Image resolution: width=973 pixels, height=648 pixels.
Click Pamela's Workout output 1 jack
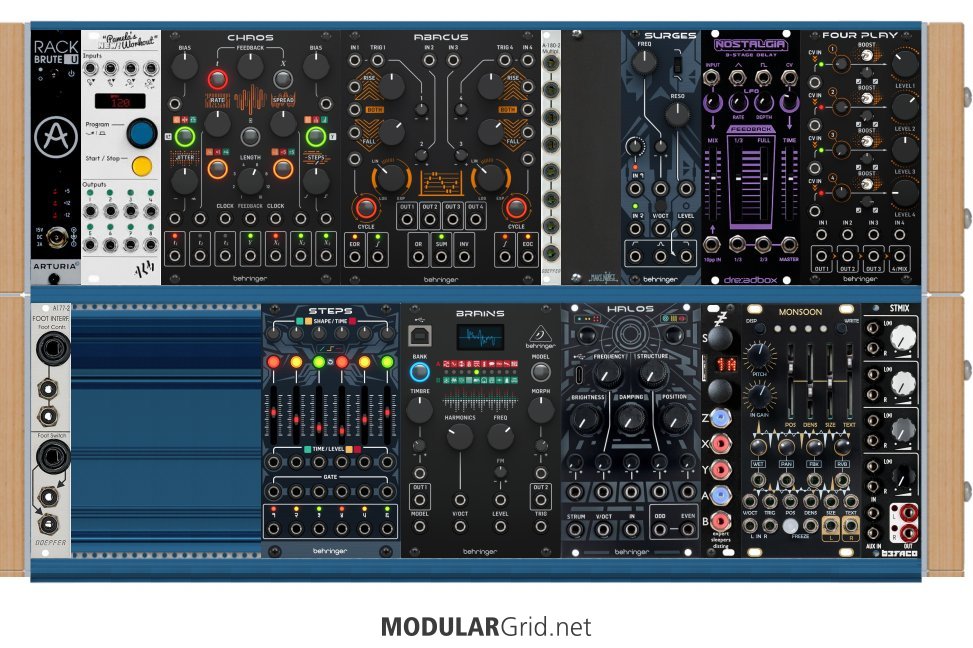(91, 212)
